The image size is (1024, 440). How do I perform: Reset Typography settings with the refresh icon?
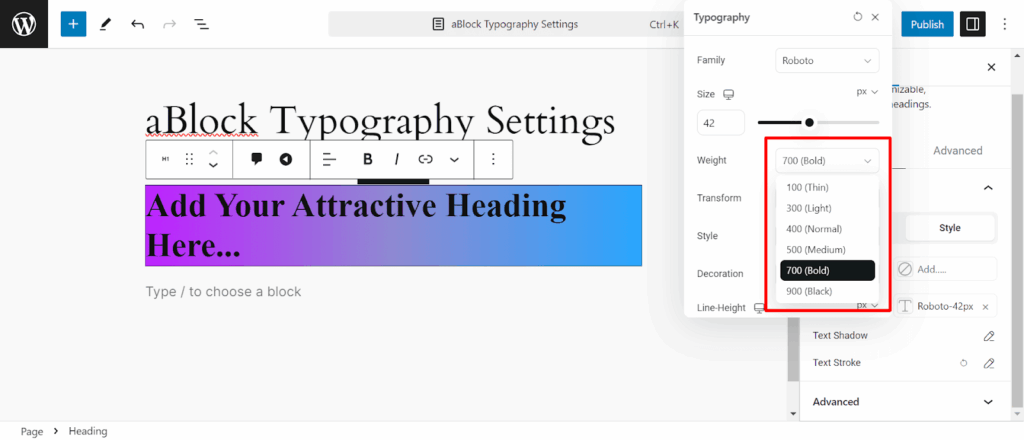pyautogui.click(x=857, y=17)
